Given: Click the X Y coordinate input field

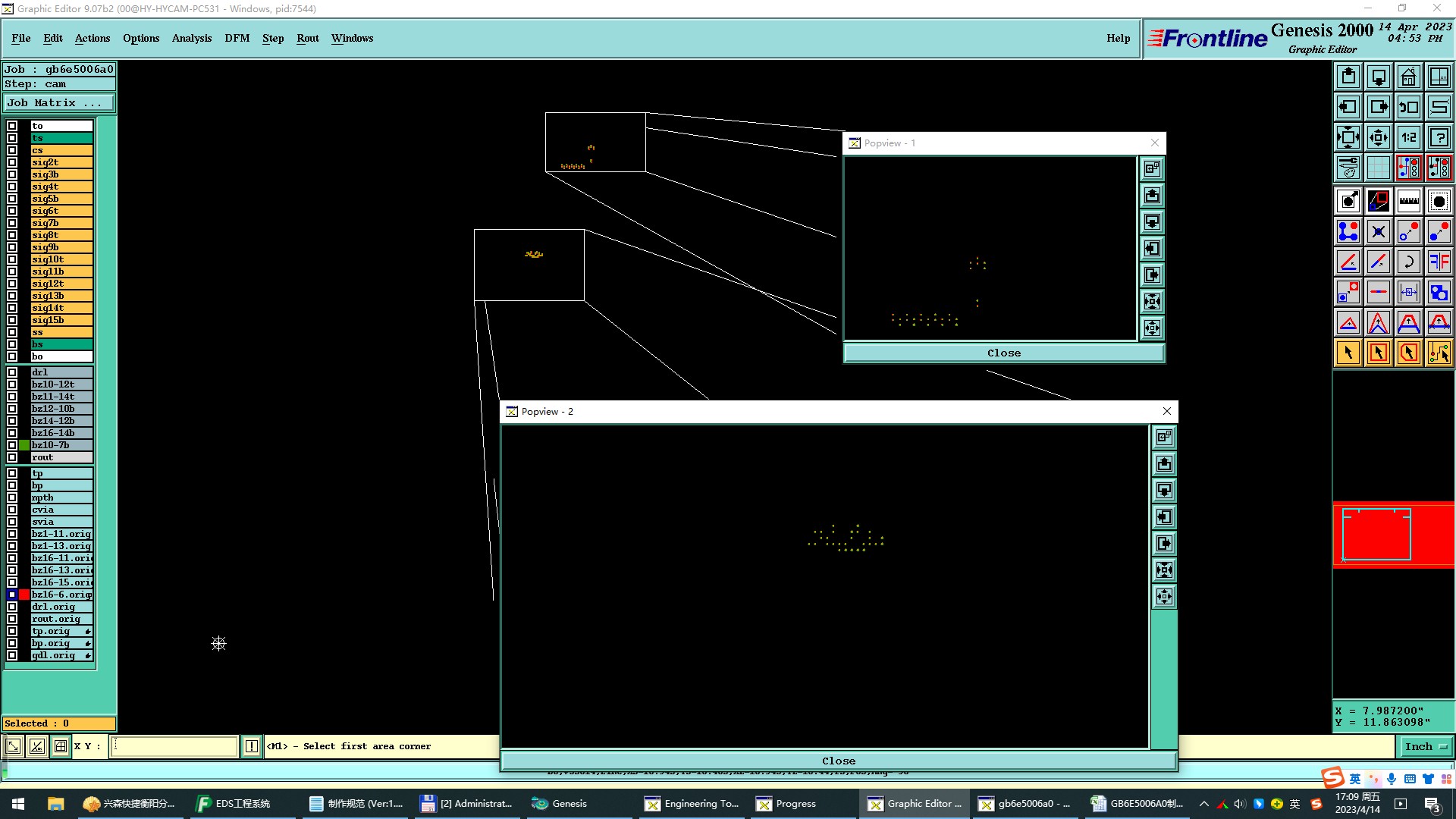Looking at the screenshot, I should coord(174,746).
